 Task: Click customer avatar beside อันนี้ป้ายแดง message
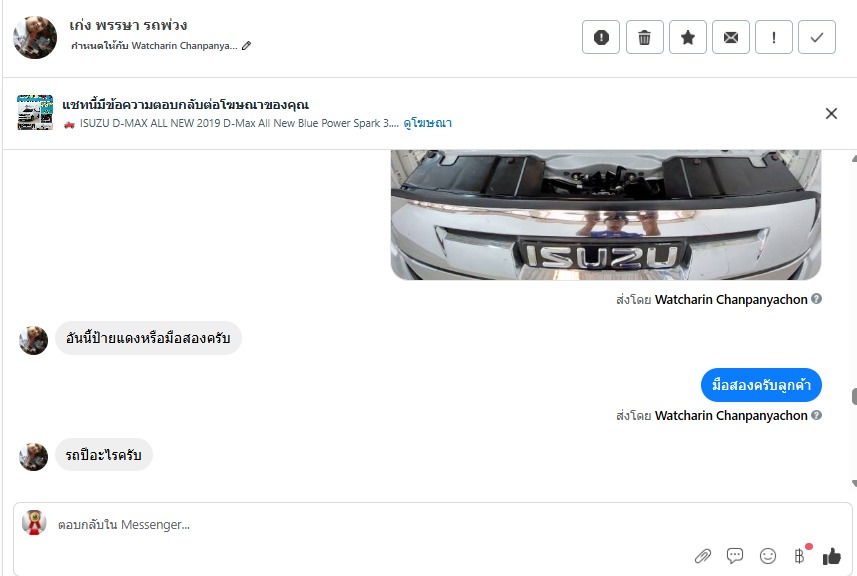tap(33, 340)
